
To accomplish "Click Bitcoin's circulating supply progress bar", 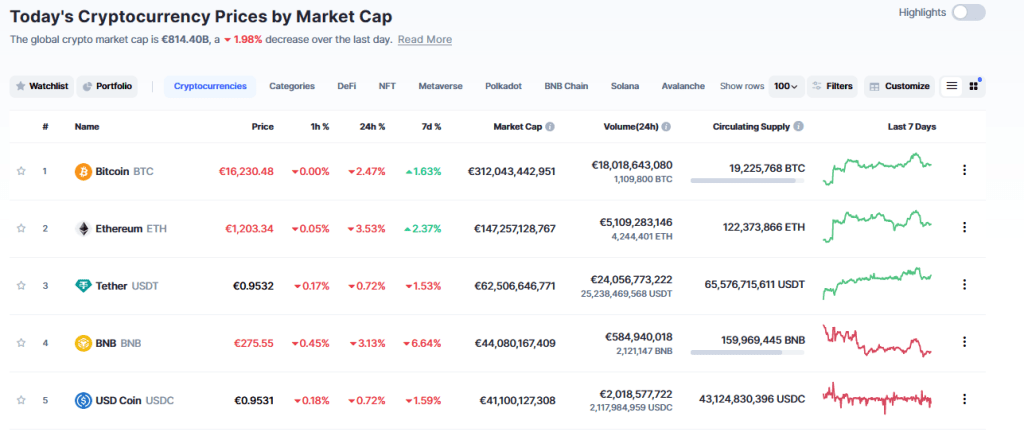I will [x=748, y=180].
